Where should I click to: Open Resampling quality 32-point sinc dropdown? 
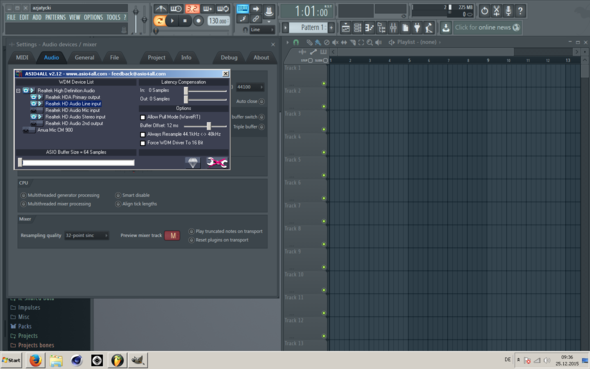(87, 235)
